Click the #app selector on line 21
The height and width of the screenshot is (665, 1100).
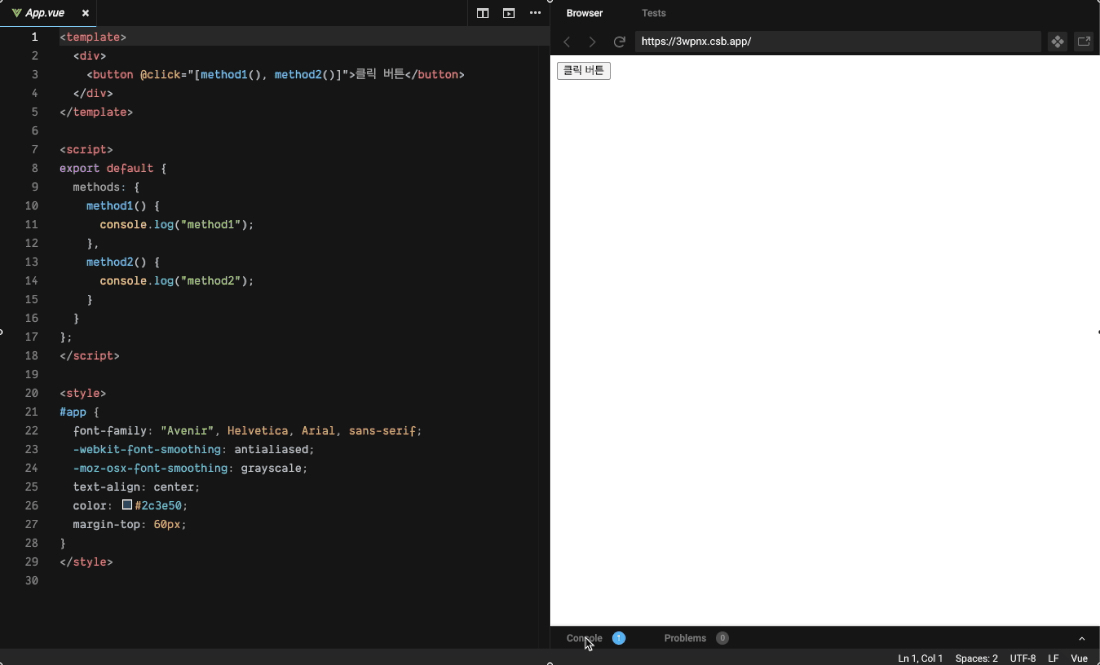pyautogui.click(x=73, y=412)
